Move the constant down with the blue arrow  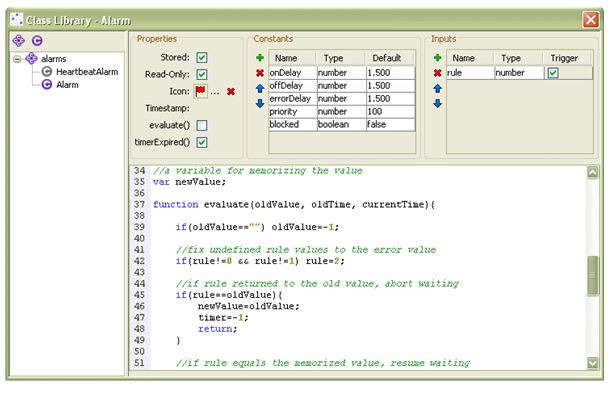[x=260, y=104]
